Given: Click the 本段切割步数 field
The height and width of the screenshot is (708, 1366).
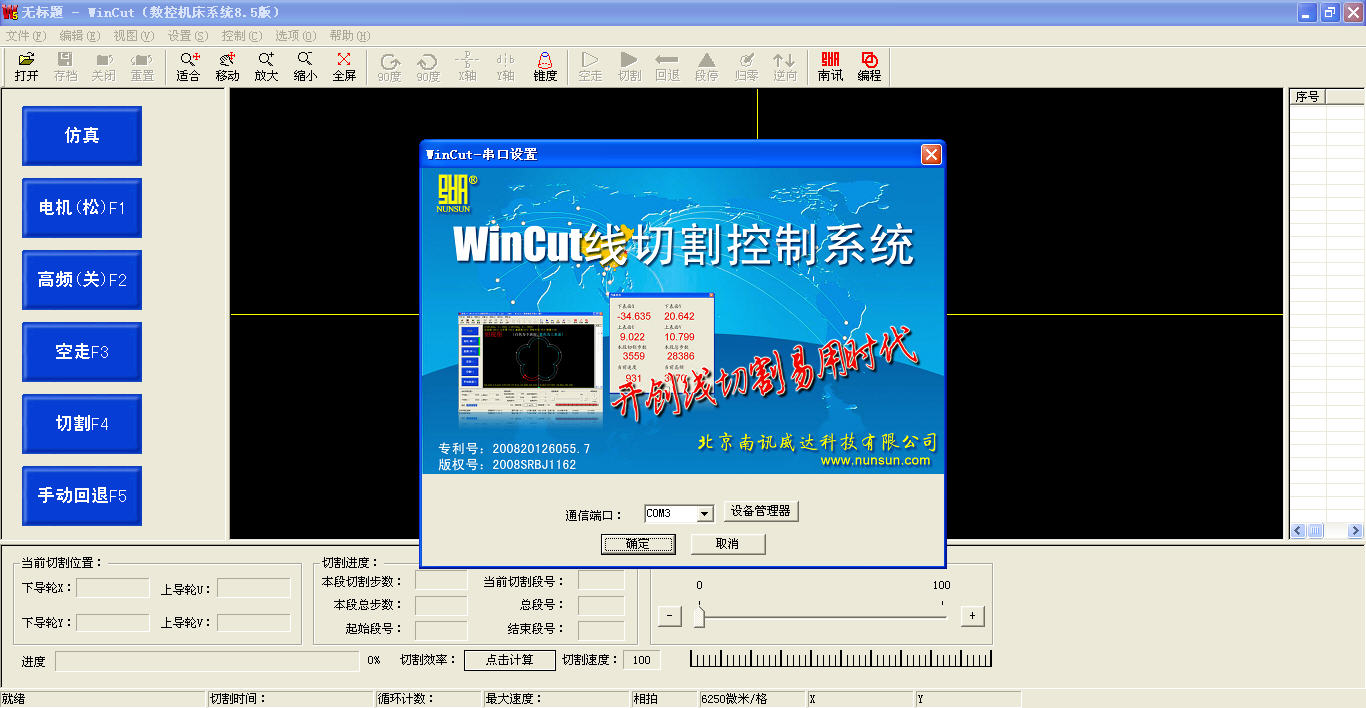Looking at the screenshot, I should pyautogui.click(x=441, y=581).
